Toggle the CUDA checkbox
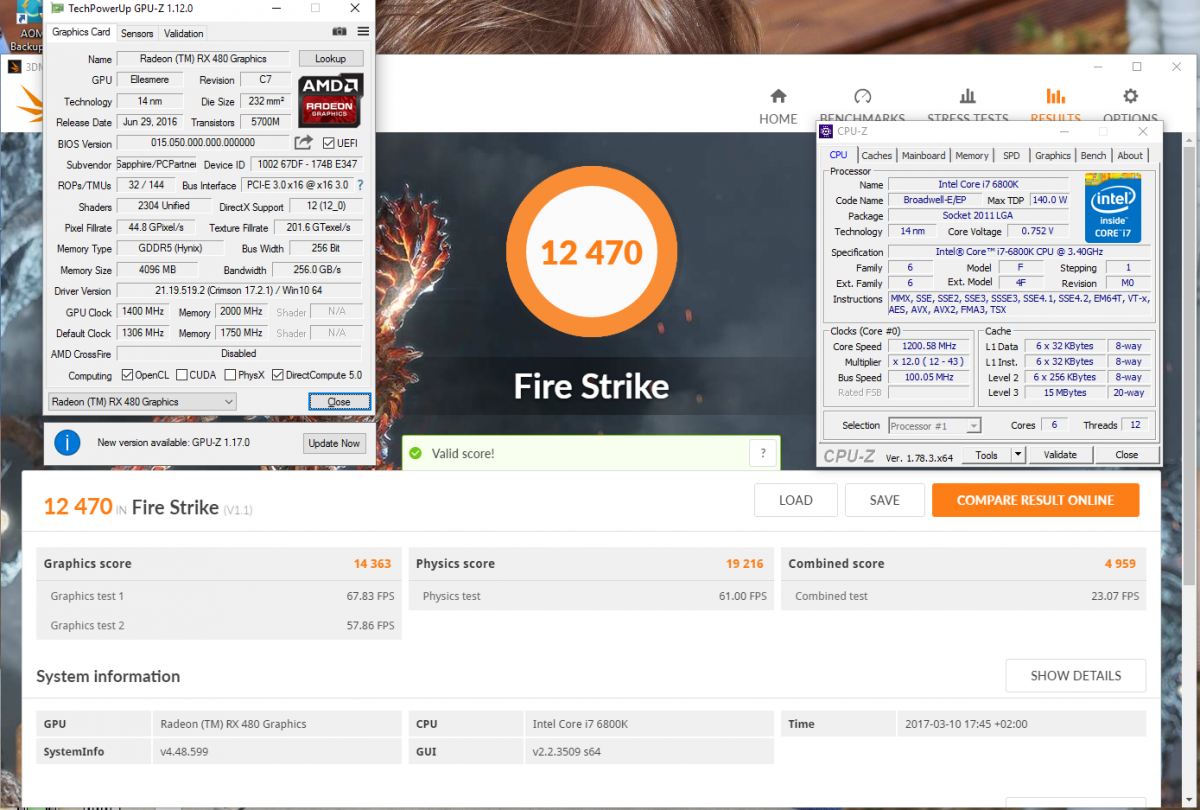The height and width of the screenshot is (810, 1200). 181,375
